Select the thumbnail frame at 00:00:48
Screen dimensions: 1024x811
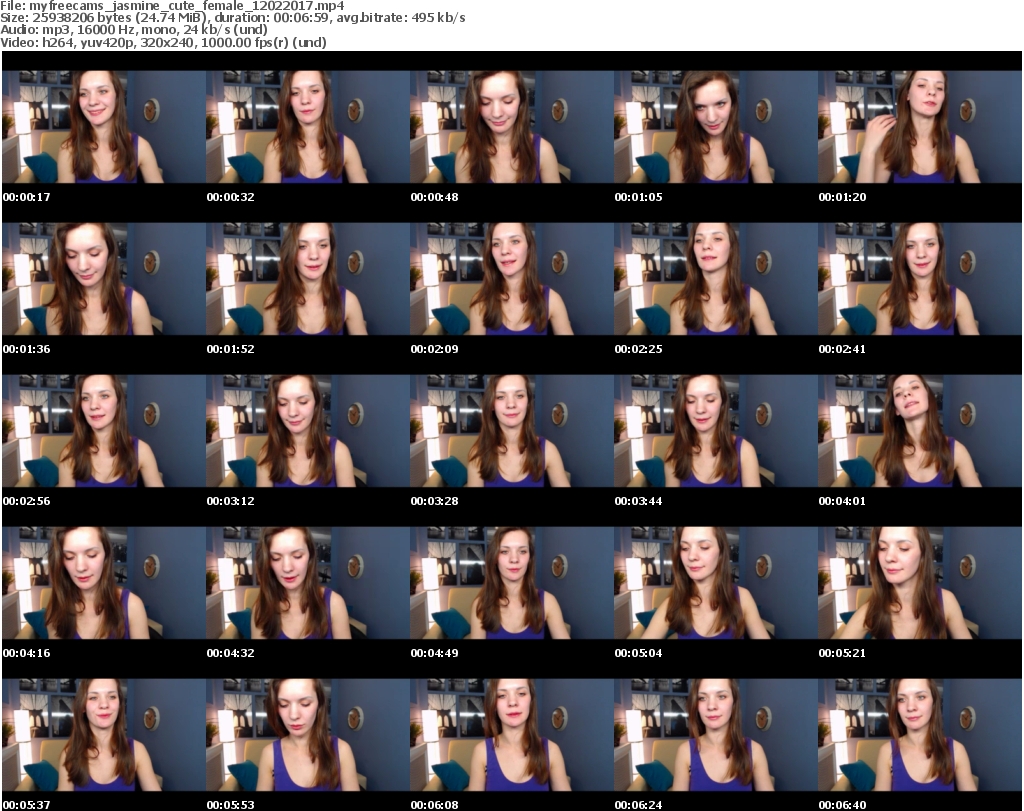tap(511, 127)
